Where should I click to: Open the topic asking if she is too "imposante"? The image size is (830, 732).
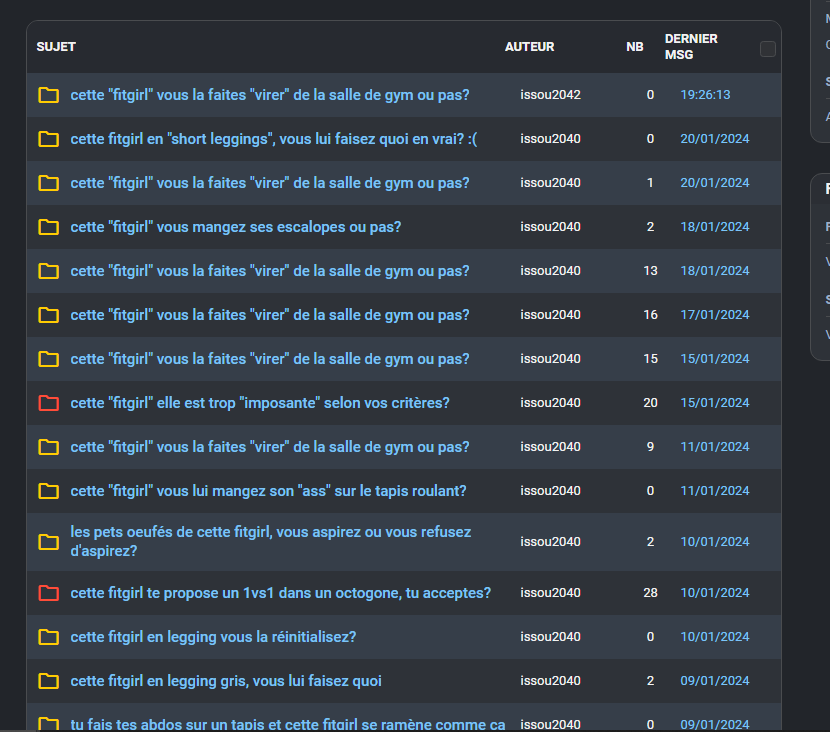tap(260, 403)
